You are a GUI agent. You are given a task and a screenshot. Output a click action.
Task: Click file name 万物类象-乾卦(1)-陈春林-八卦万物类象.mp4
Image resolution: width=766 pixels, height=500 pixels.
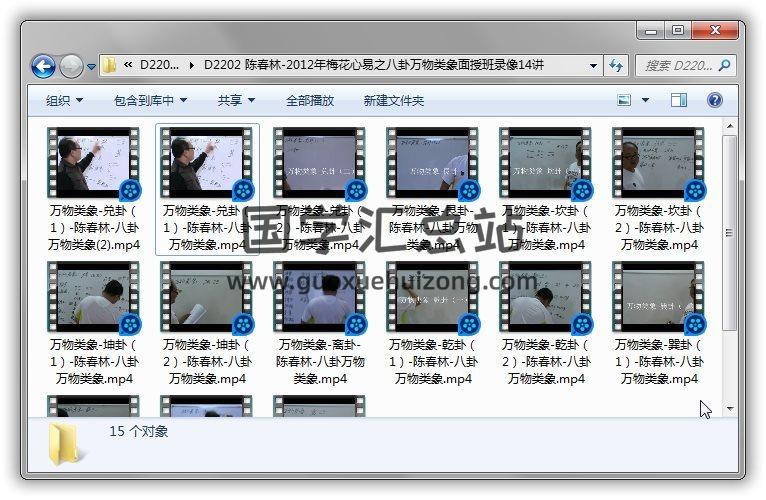point(433,362)
